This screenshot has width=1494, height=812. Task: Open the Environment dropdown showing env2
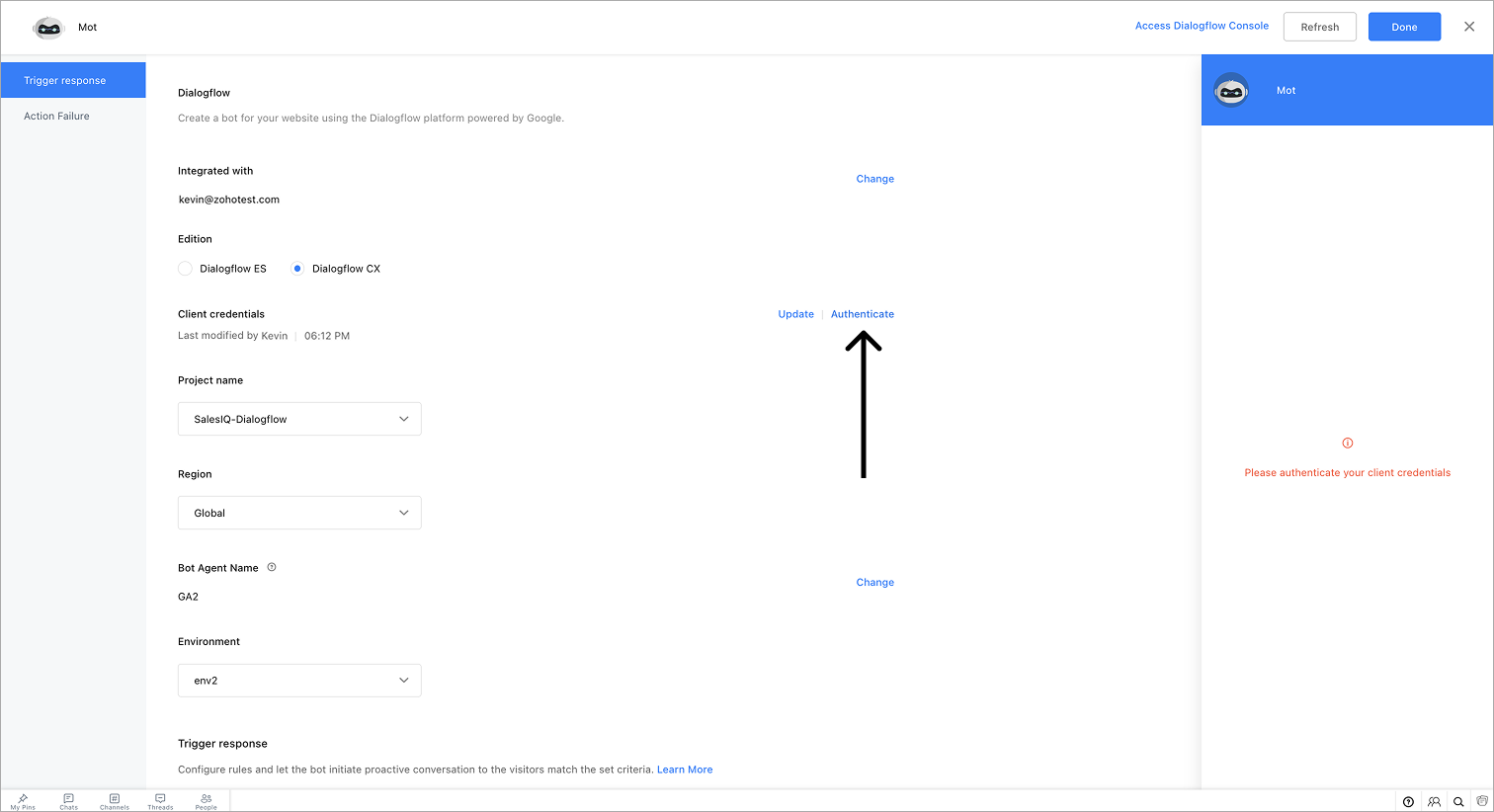click(x=299, y=681)
